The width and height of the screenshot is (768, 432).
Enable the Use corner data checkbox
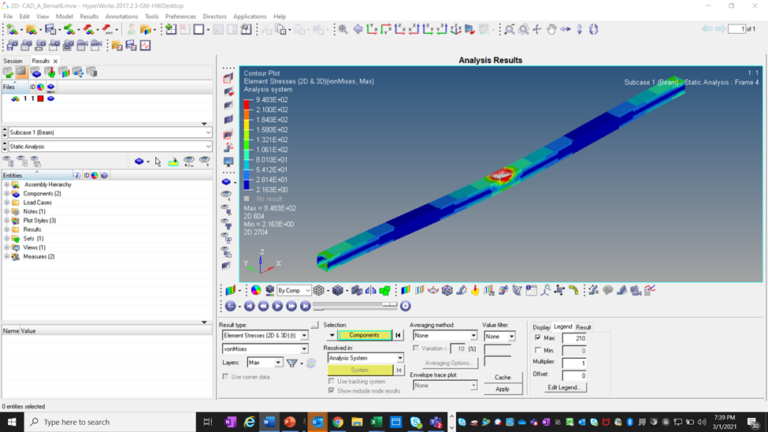pos(225,376)
